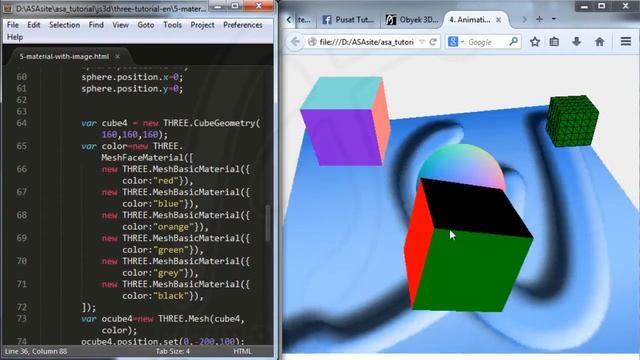
Task: Click the editor vertical scrollbar thumb
Action: [x=268, y=223]
